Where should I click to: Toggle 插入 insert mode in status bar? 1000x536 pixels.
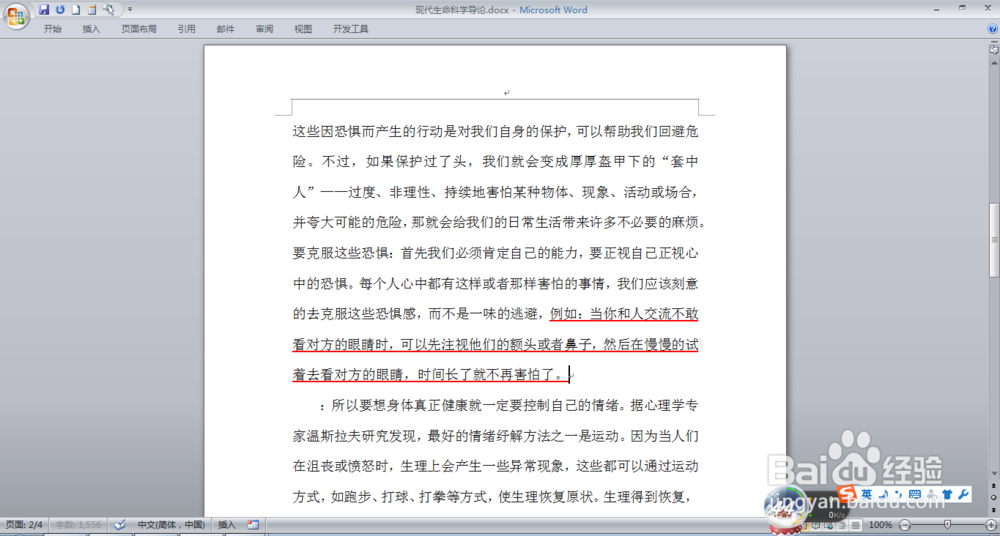226,525
